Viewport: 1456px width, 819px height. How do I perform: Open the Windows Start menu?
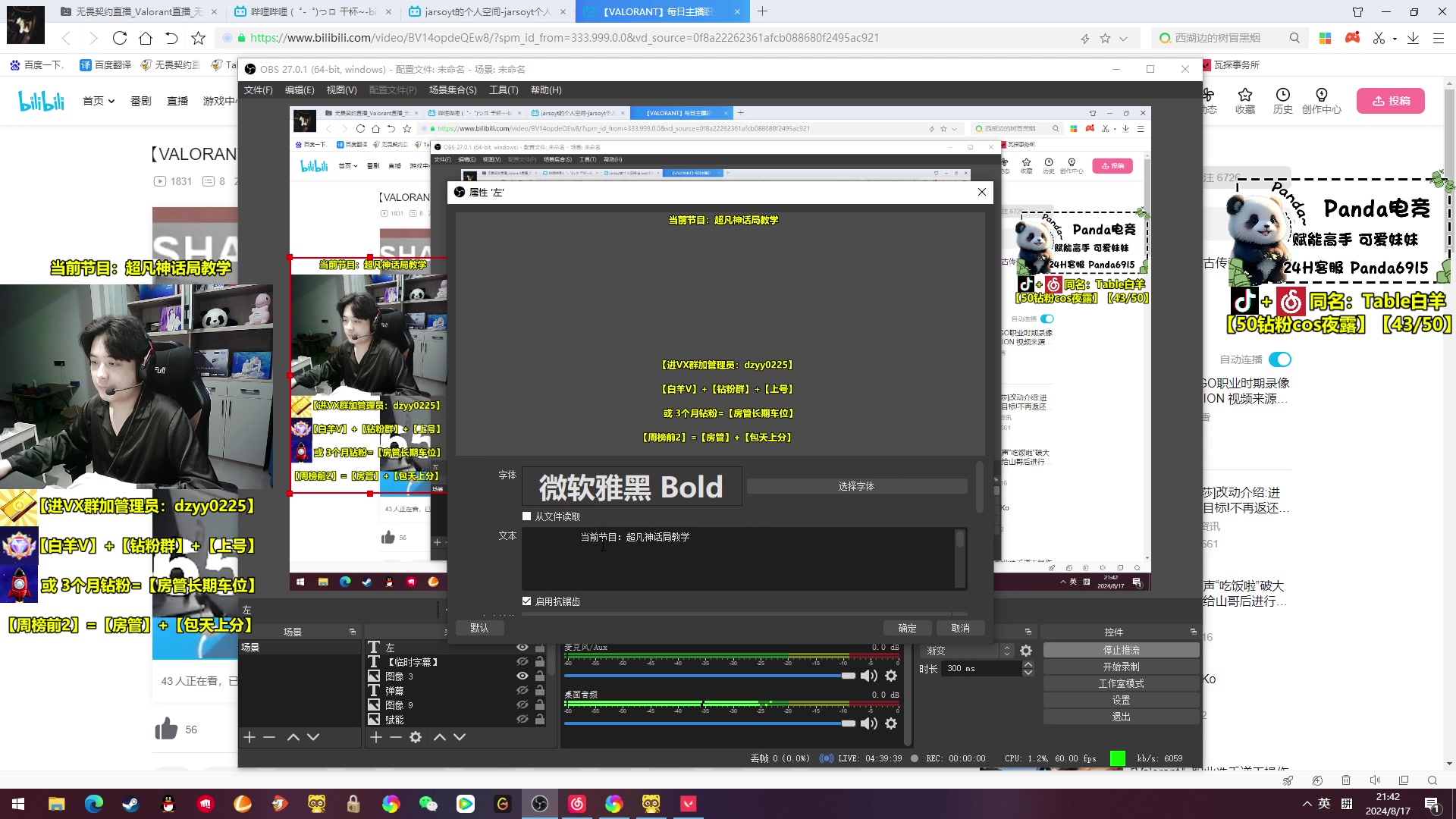coord(18,804)
